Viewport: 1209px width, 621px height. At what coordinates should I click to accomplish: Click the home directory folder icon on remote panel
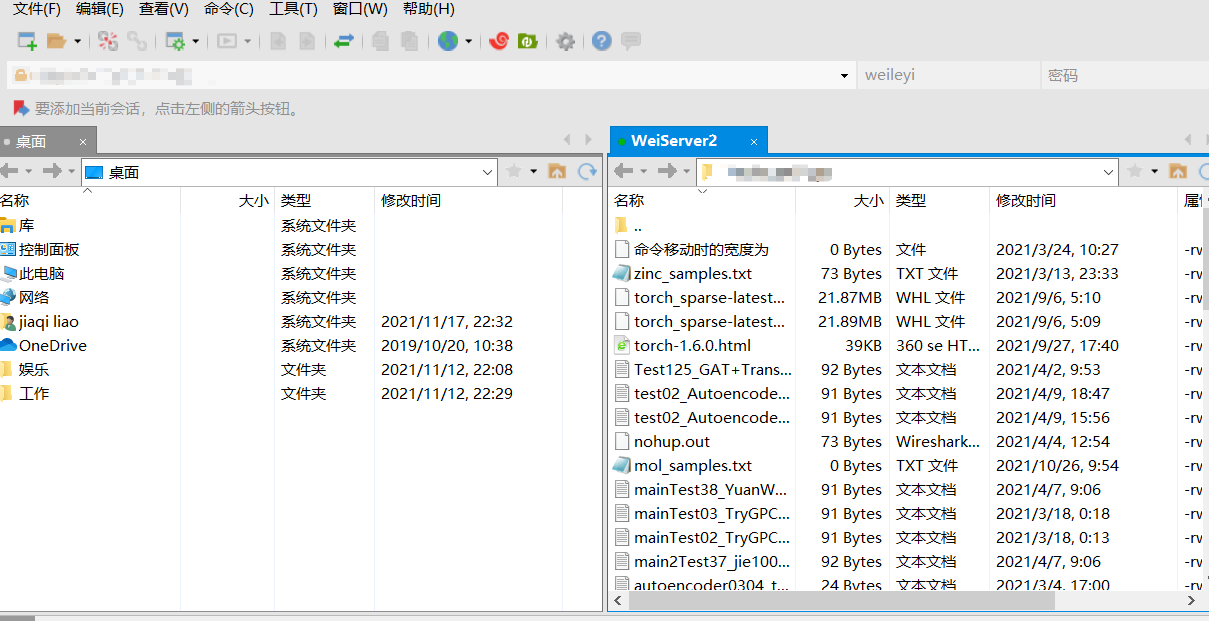click(x=1179, y=171)
